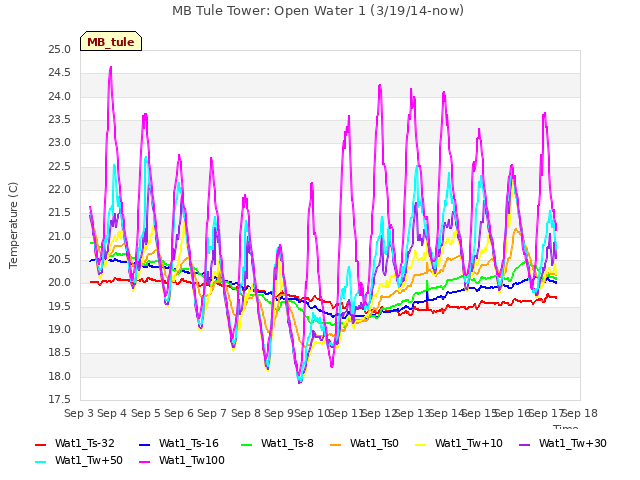
Task: Click the 25.0 y-axis tick label
Action: click(x=60, y=50)
